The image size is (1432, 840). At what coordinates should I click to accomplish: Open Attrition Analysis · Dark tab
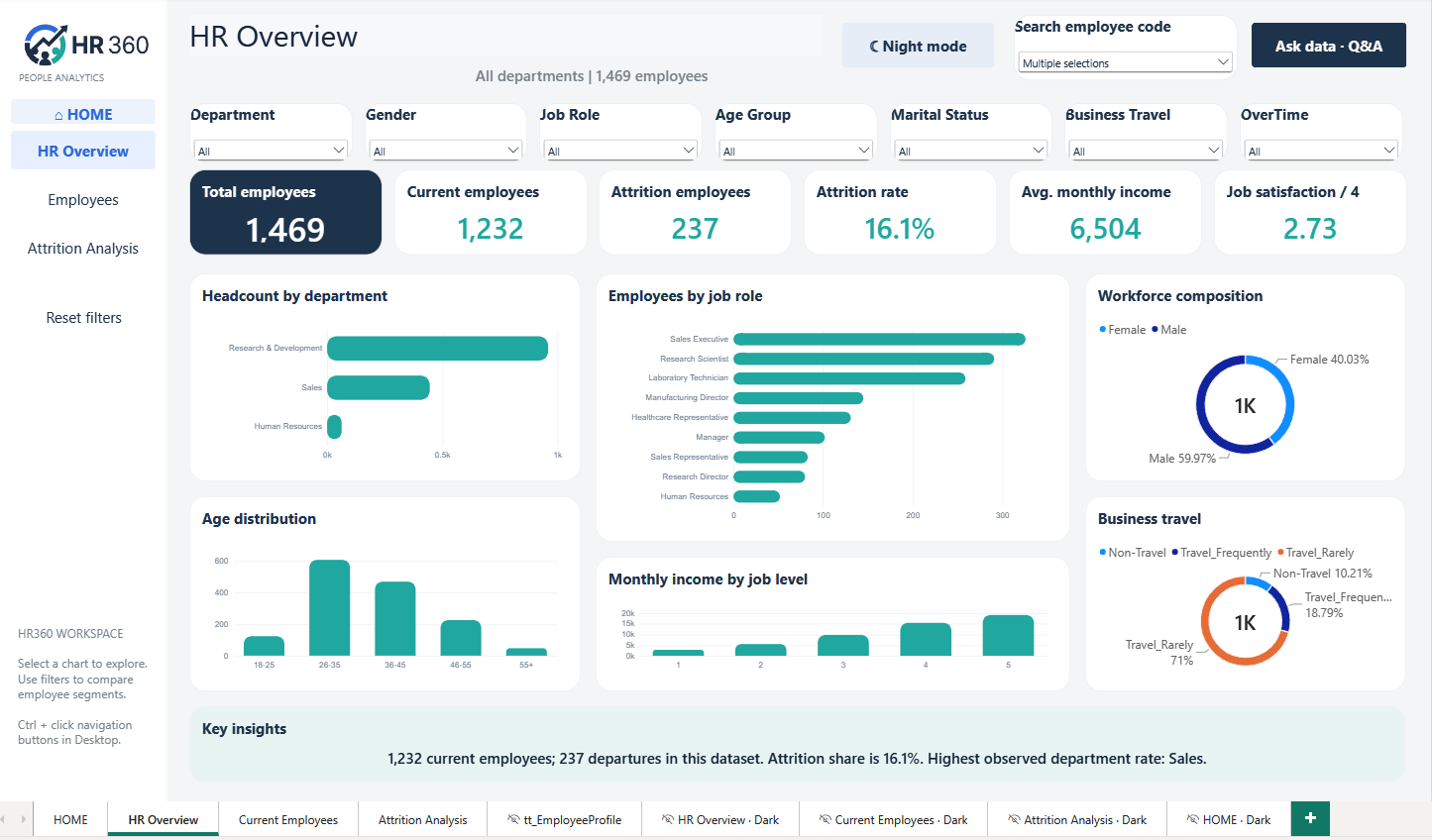tap(1077, 819)
